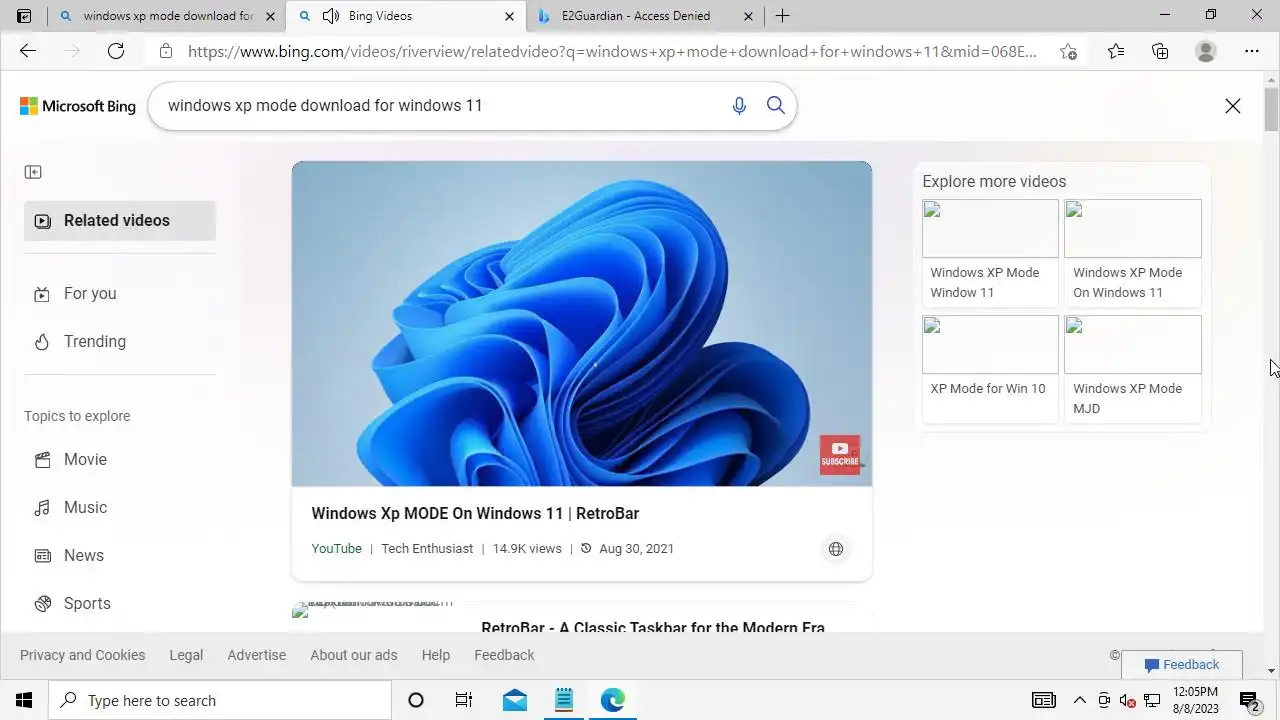
Task: Search by voice microphone icon
Action: (739, 105)
